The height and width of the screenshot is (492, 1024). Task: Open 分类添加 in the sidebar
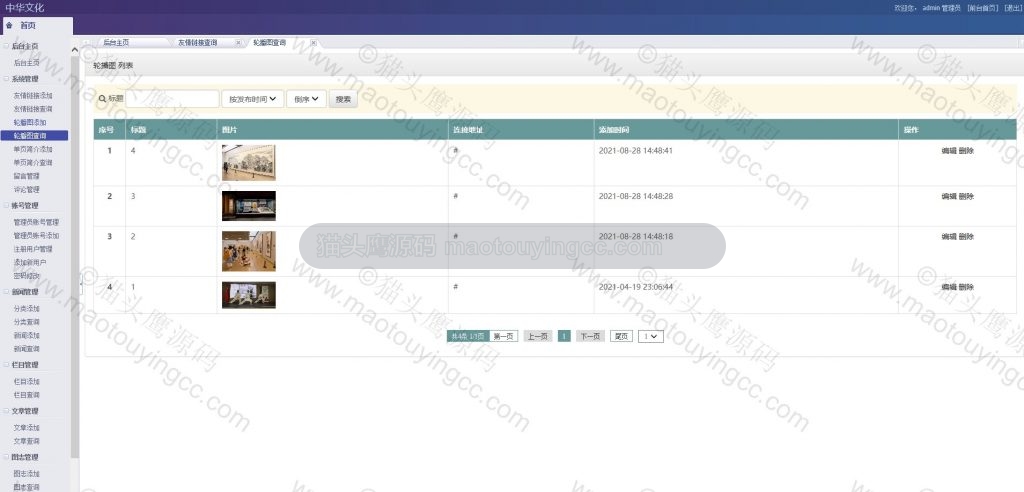(x=27, y=308)
